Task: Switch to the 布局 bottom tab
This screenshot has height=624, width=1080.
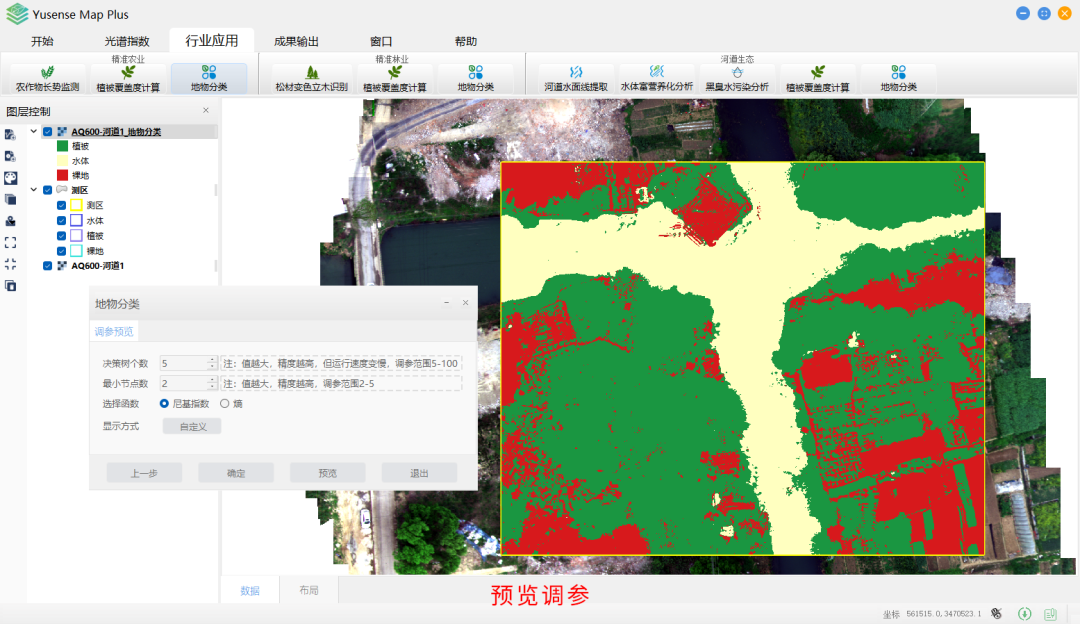Action: tap(309, 590)
